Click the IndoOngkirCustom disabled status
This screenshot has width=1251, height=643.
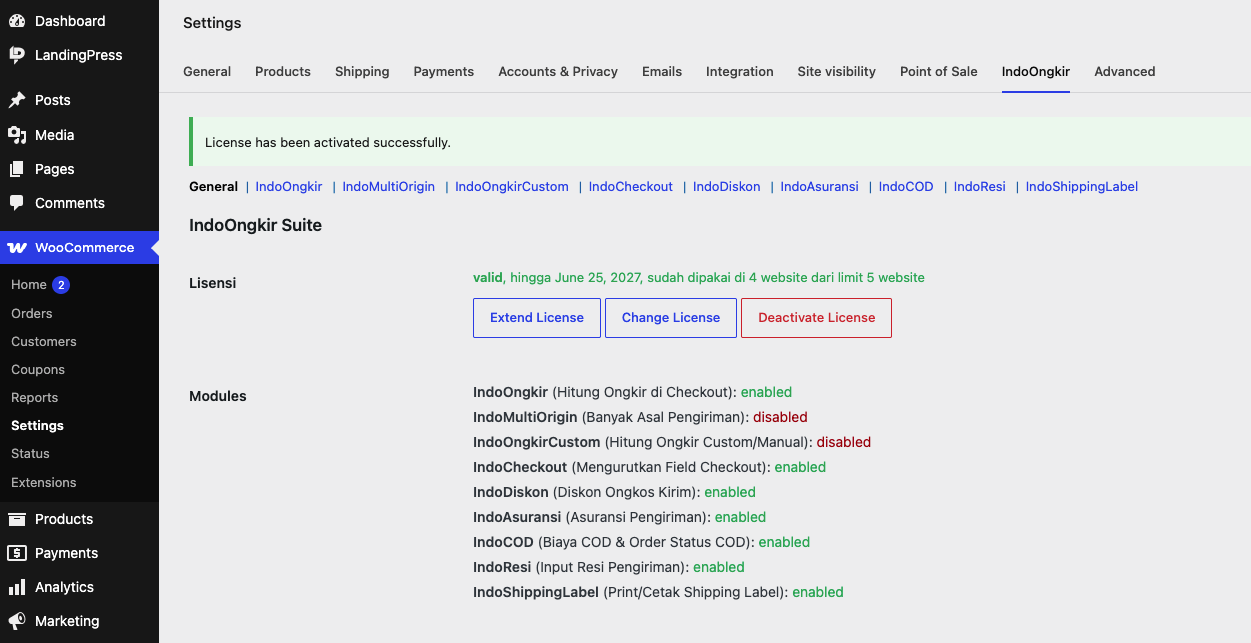[844, 442]
